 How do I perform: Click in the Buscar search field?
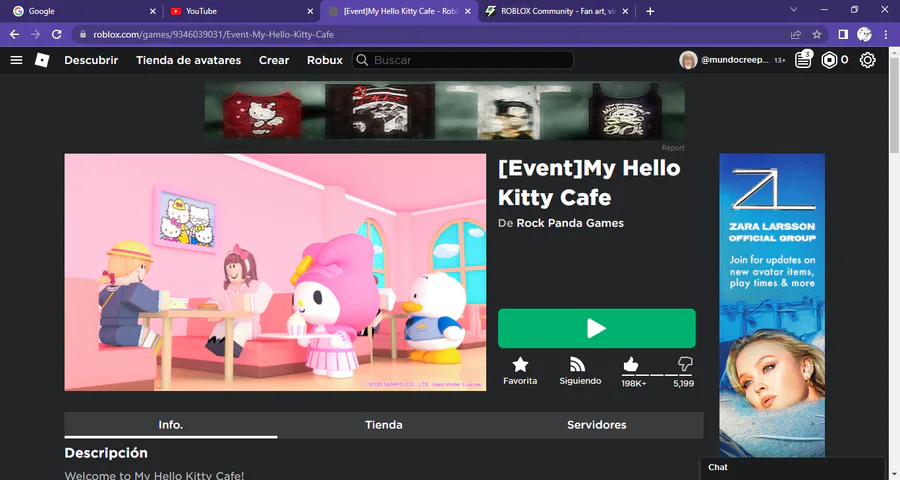tap(463, 60)
